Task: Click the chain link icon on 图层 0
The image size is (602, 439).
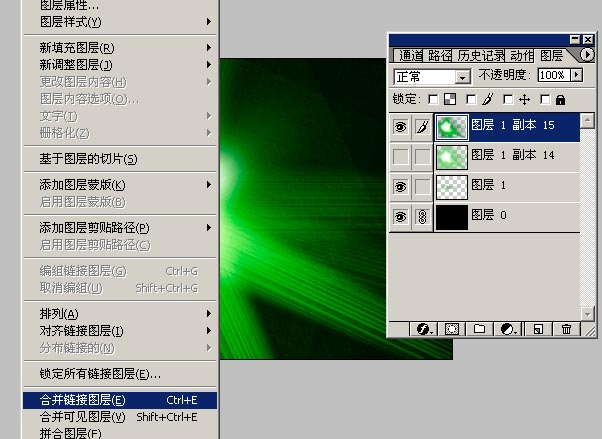Action: 422,217
